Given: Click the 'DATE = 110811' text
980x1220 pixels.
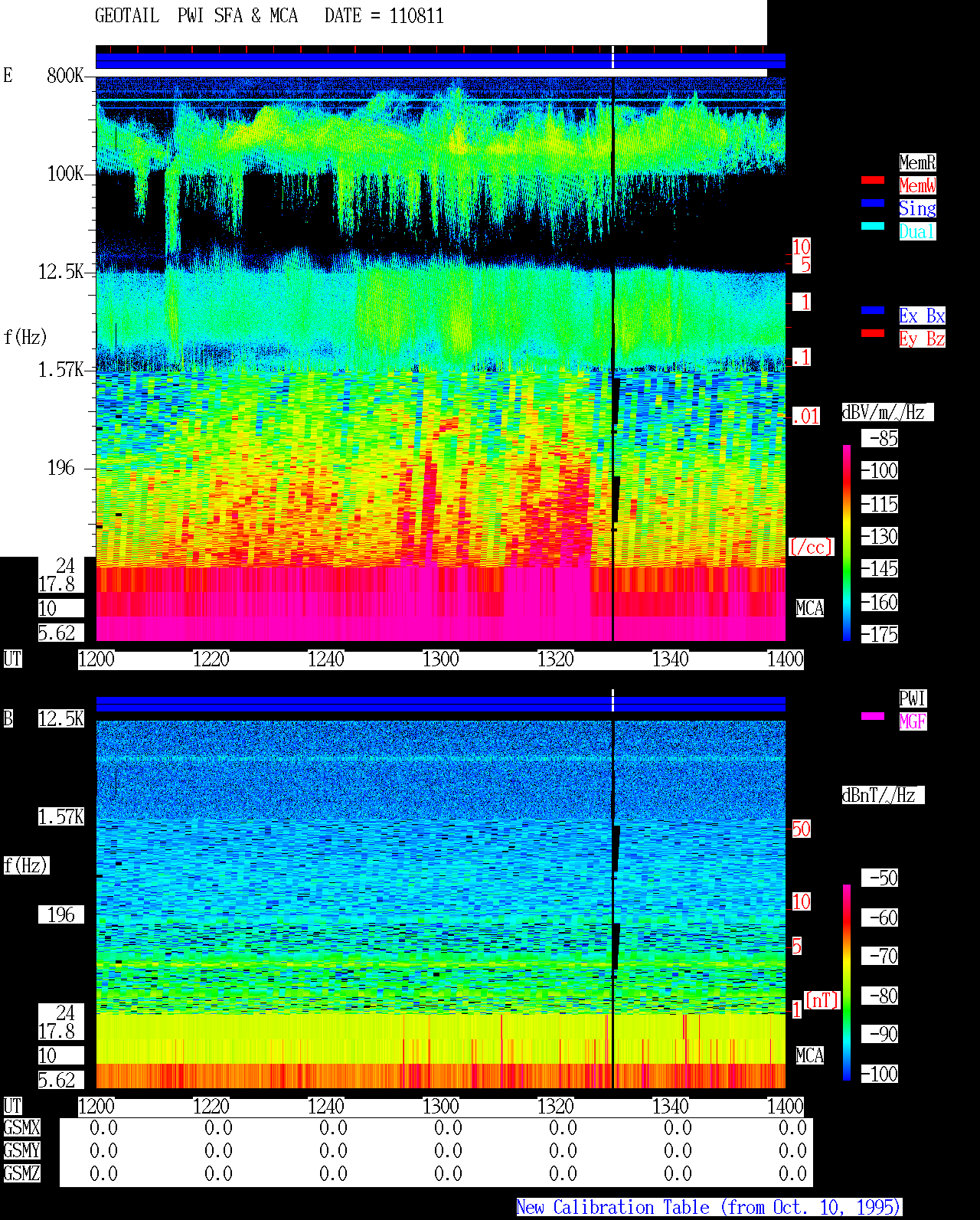Looking at the screenshot, I should click(x=384, y=16).
